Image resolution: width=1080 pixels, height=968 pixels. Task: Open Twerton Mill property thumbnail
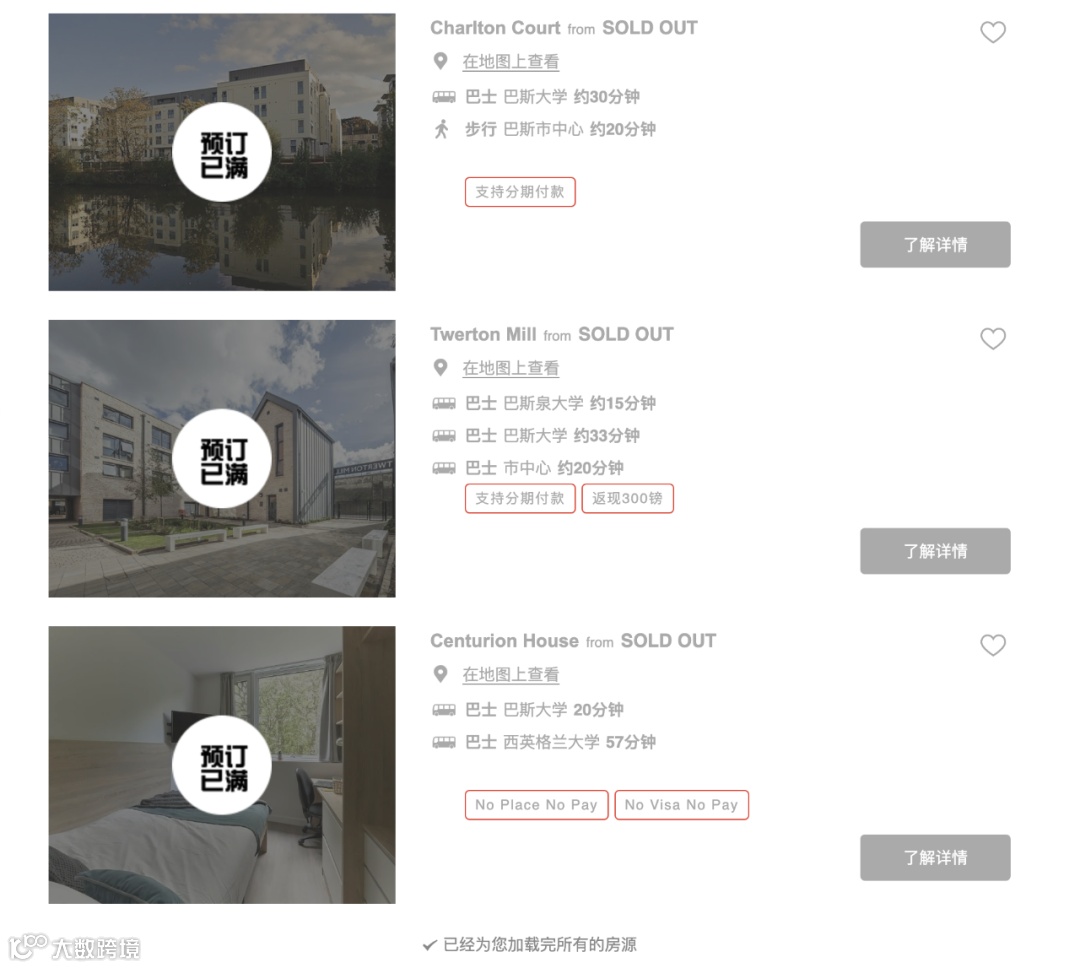(222, 458)
